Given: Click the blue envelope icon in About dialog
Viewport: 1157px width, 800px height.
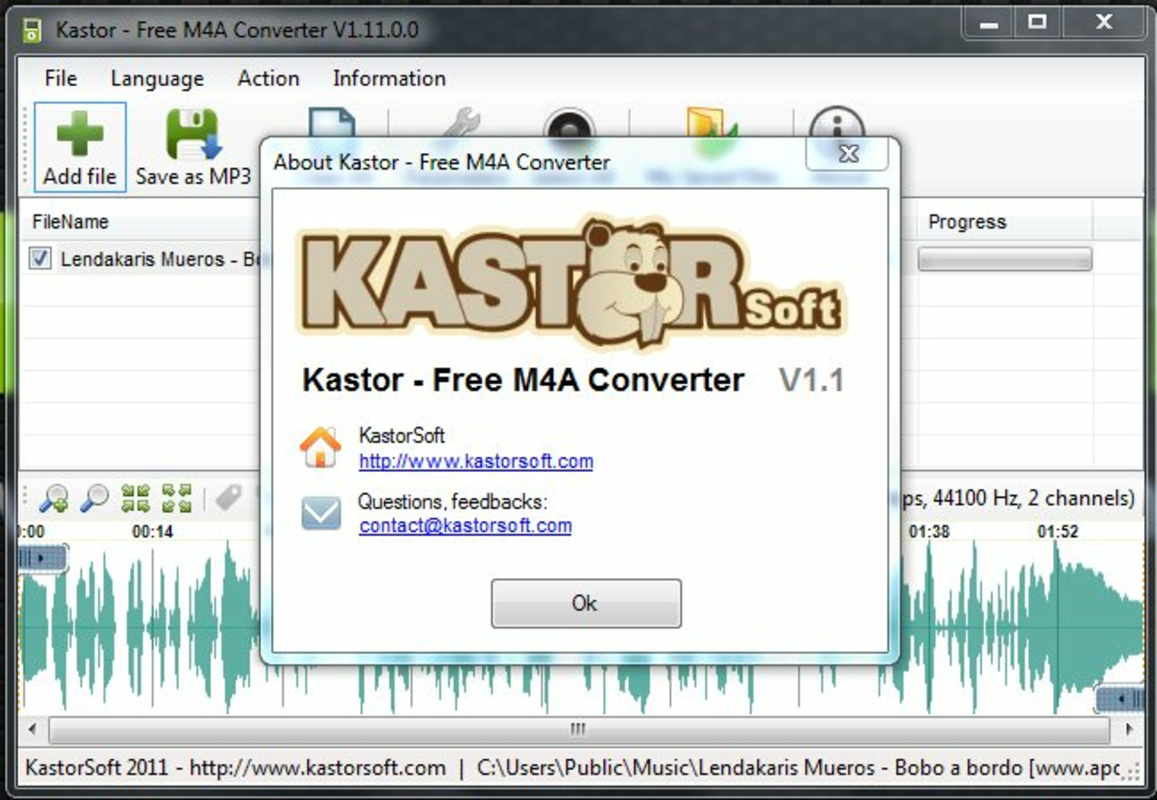Looking at the screenshot, I should (x=321, y=513).
